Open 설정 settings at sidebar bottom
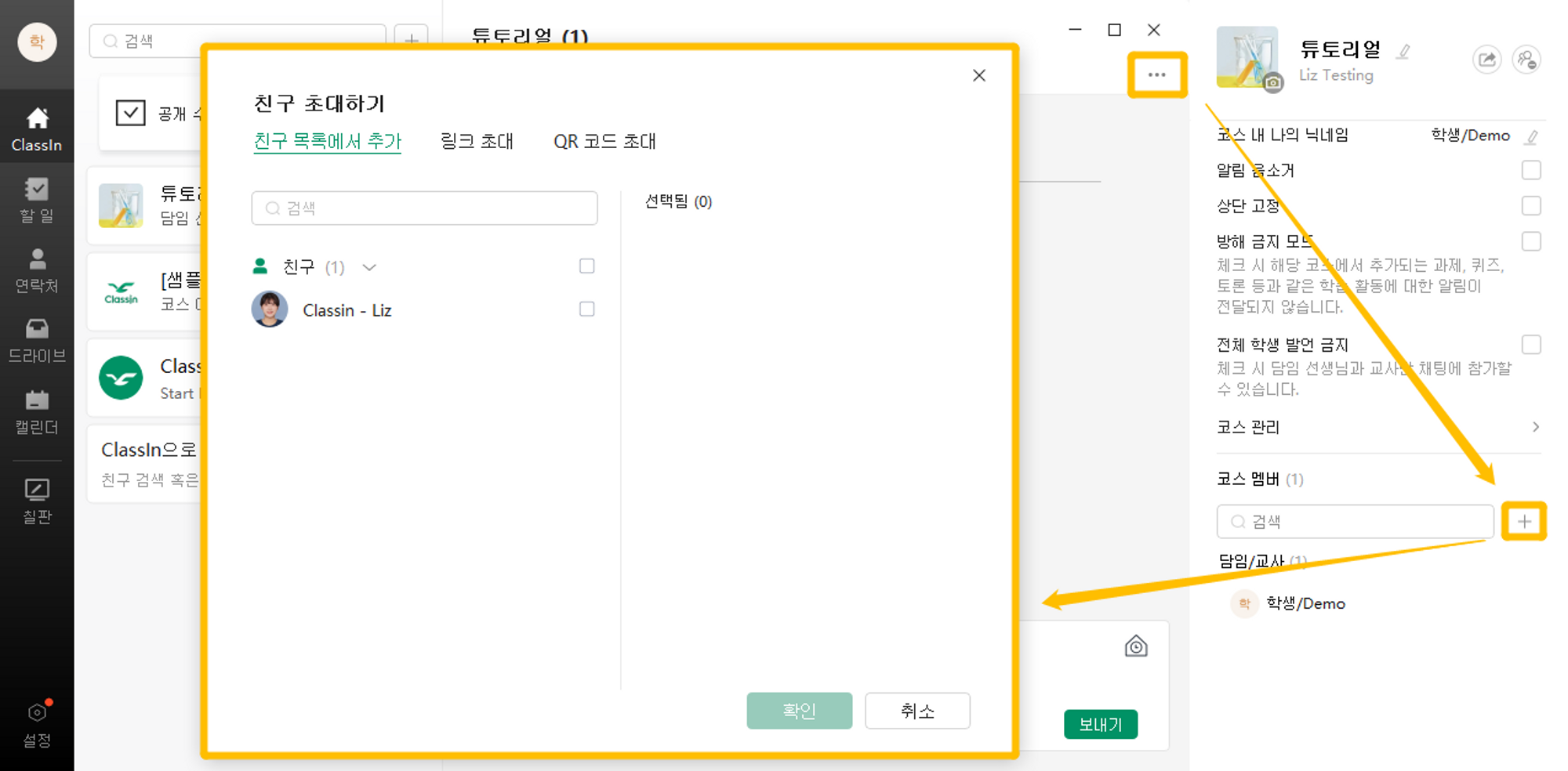Viewport: 1568px width, 771px height. (x=37, y=724)
